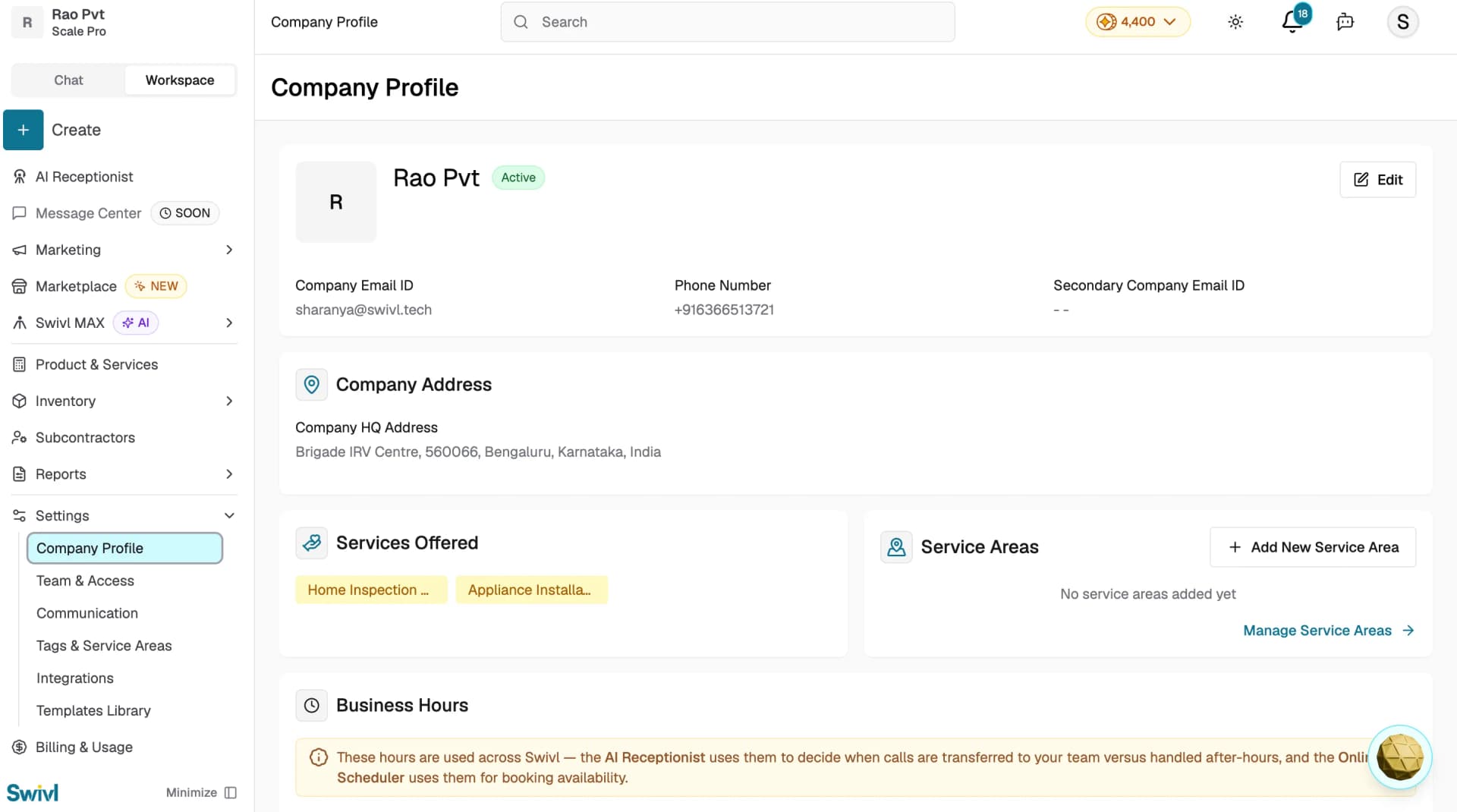1457x812 pixels.
Task: Open Team & Access settings
Action: [85, 581]
